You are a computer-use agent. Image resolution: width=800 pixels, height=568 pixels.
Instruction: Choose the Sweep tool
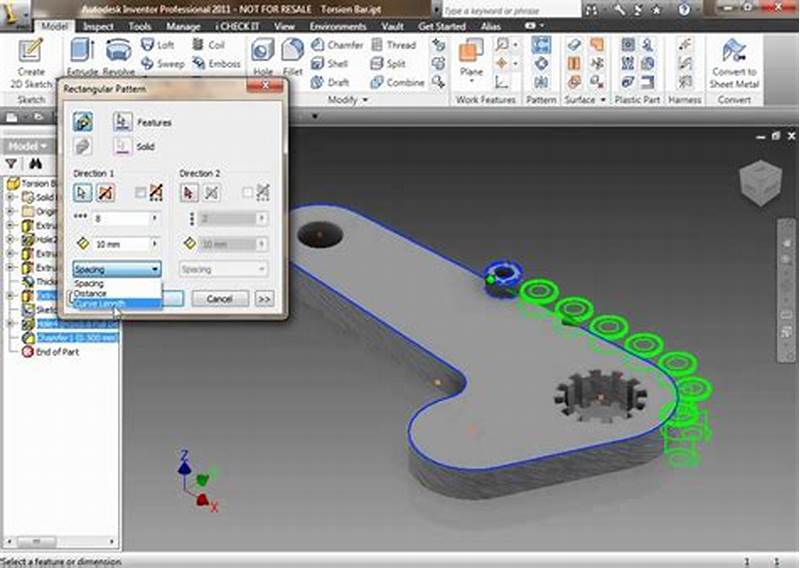point(162,64)
